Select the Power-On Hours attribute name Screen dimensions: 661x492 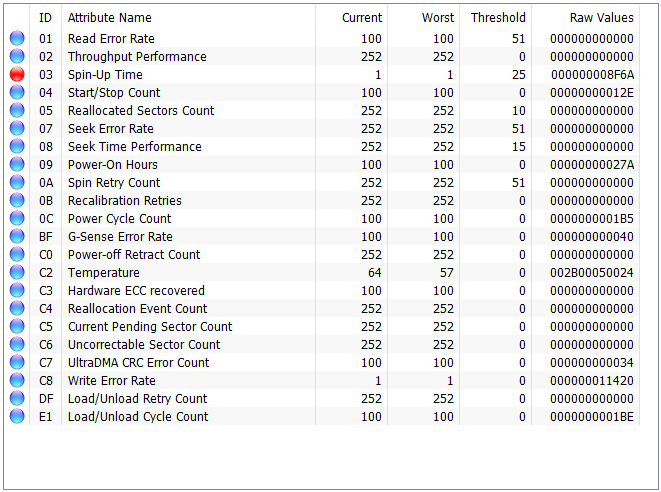pos(113,164)
